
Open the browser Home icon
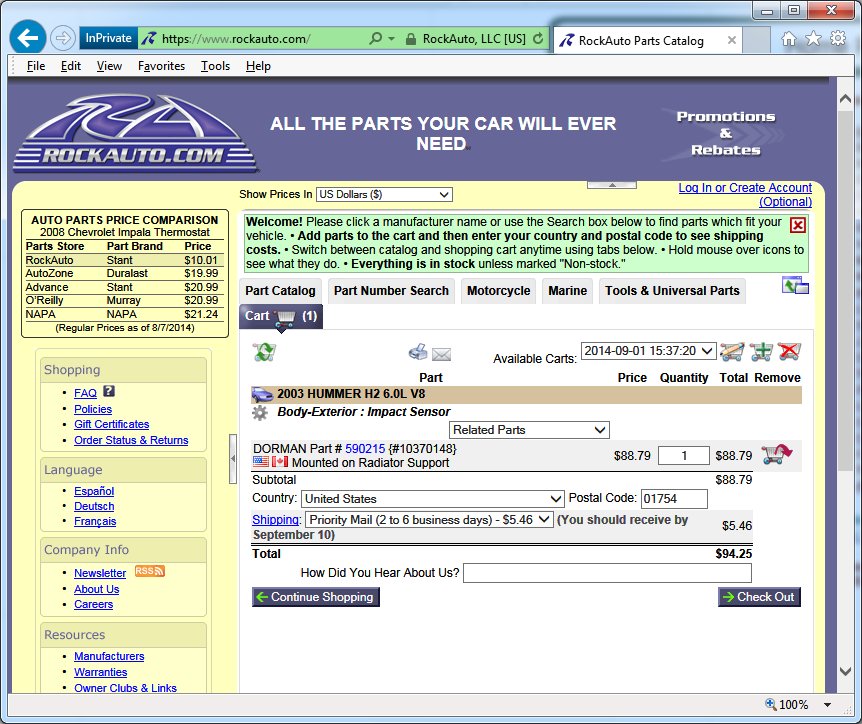789,38
